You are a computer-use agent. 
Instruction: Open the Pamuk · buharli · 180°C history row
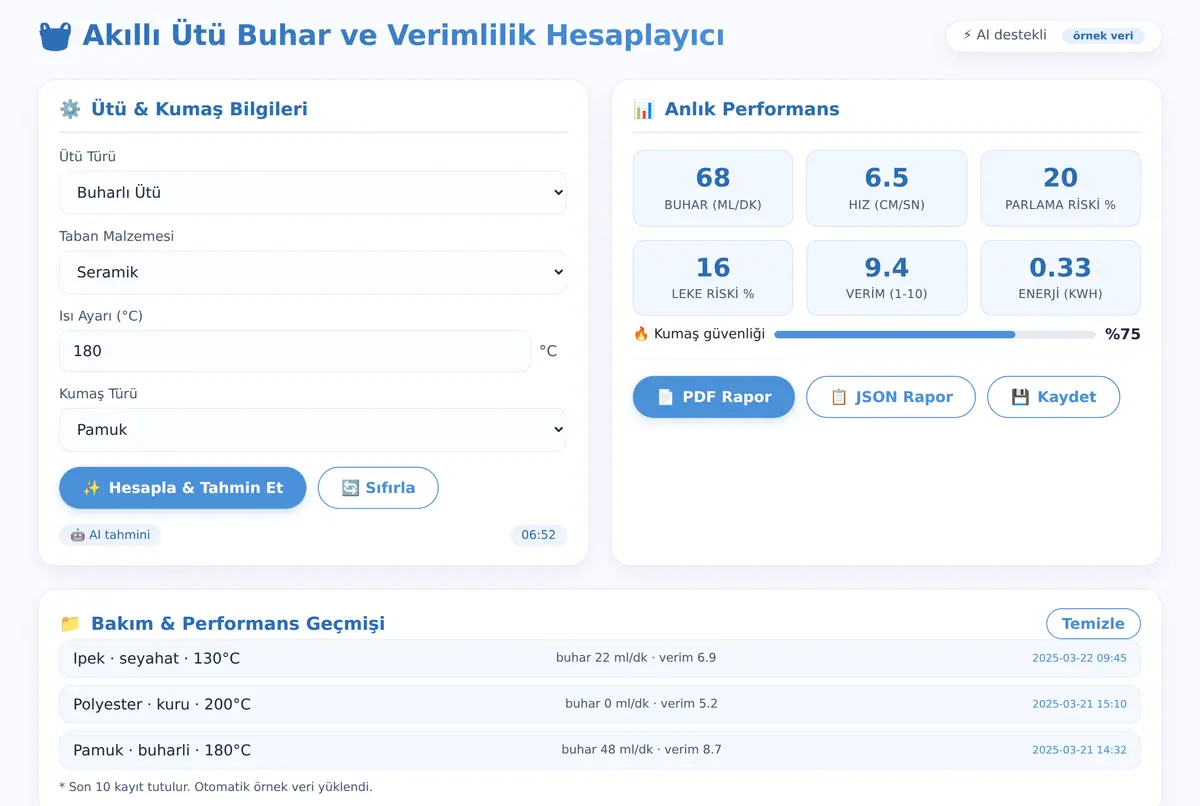(x=600, y=750)
